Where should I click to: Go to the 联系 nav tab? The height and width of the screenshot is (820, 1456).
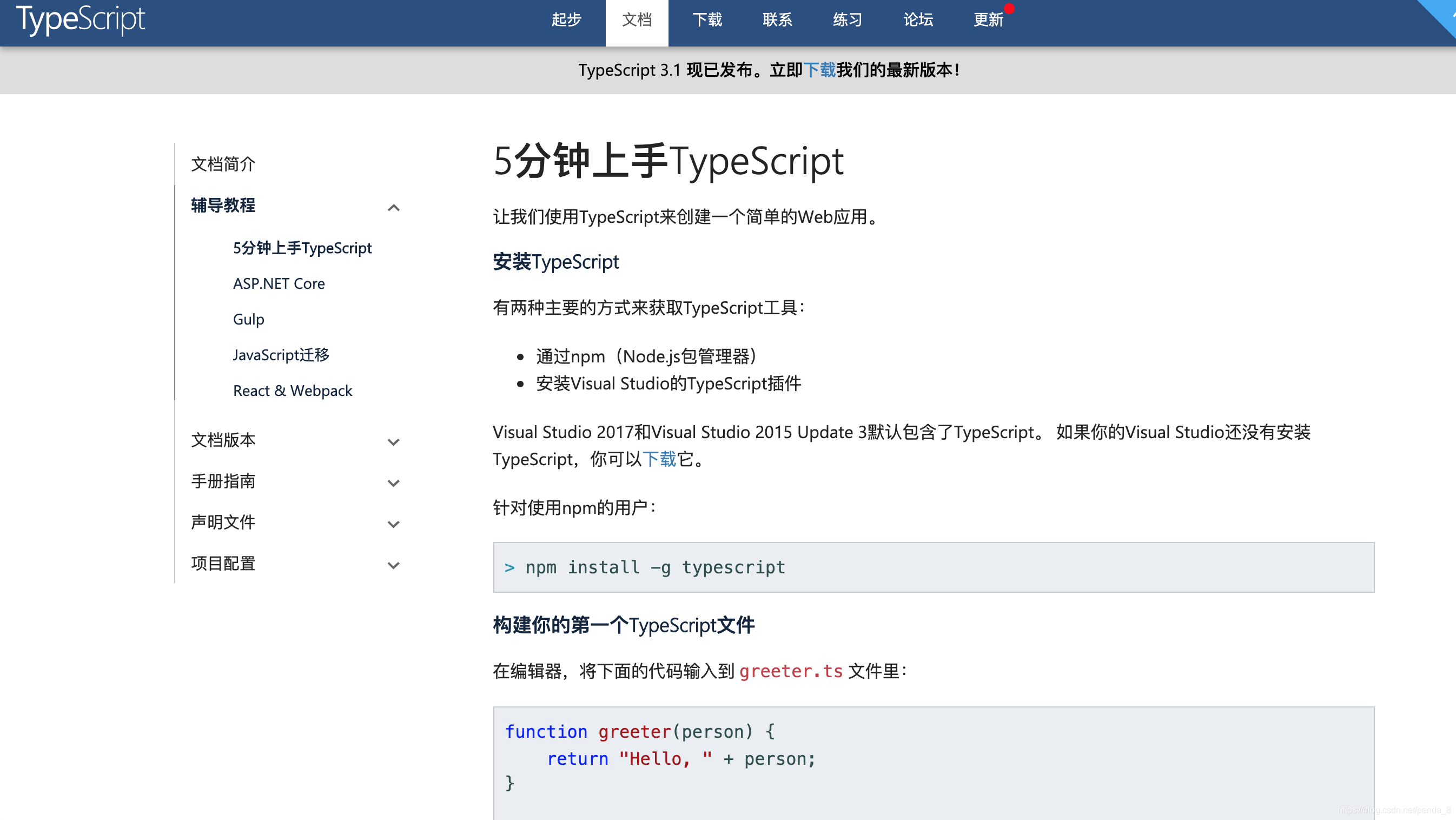pyautogui.click(x=777, y=20)
